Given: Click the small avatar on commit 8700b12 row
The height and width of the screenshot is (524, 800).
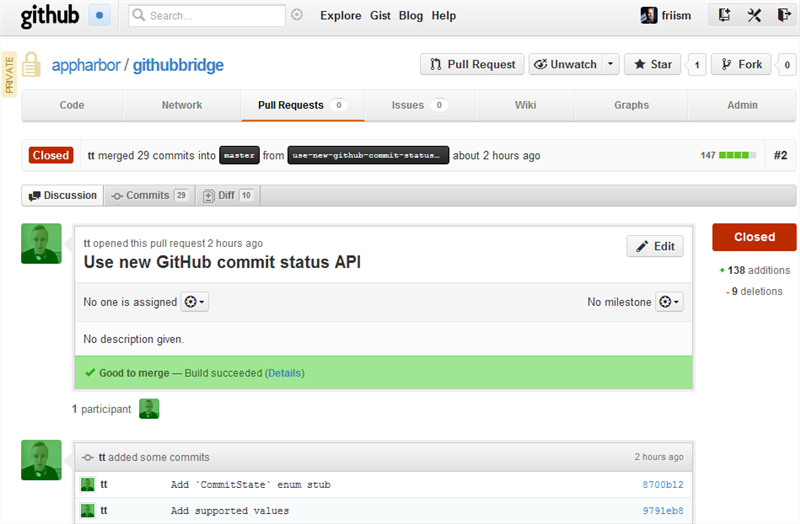Looking at the screenshot, I should click(88, 484).
